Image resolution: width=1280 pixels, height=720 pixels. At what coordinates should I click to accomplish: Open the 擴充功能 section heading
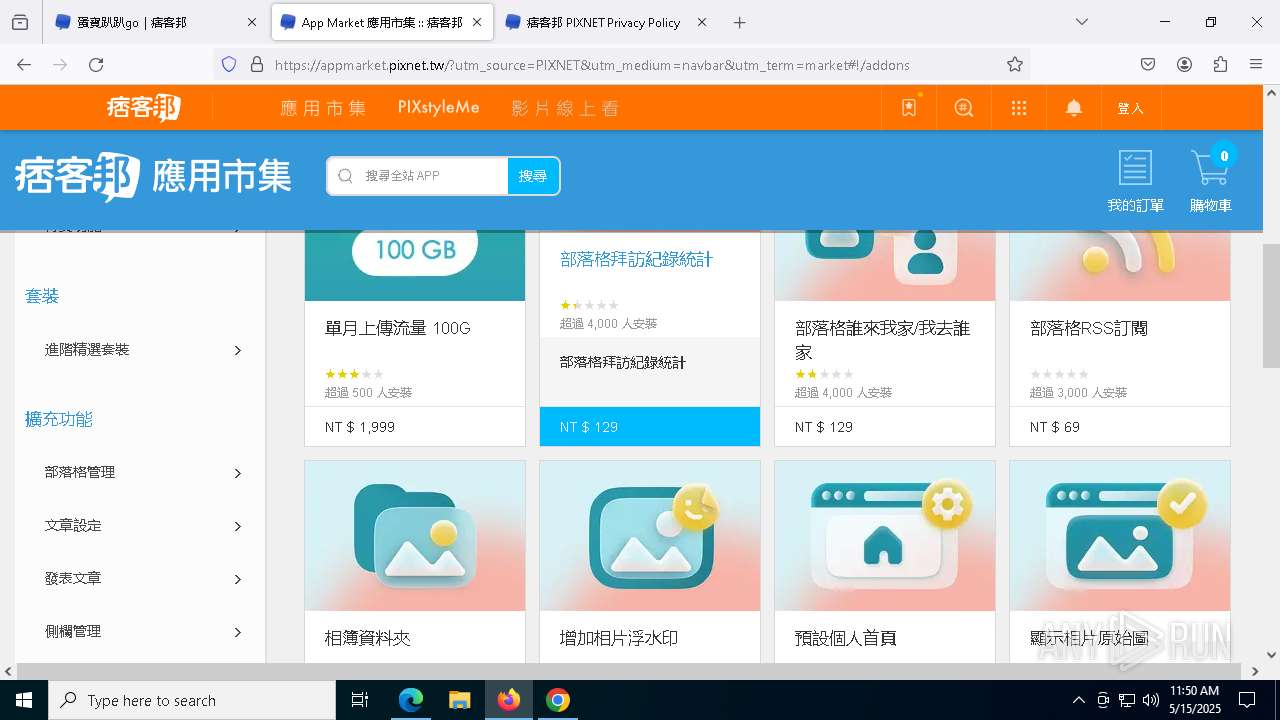coord(59,419)
